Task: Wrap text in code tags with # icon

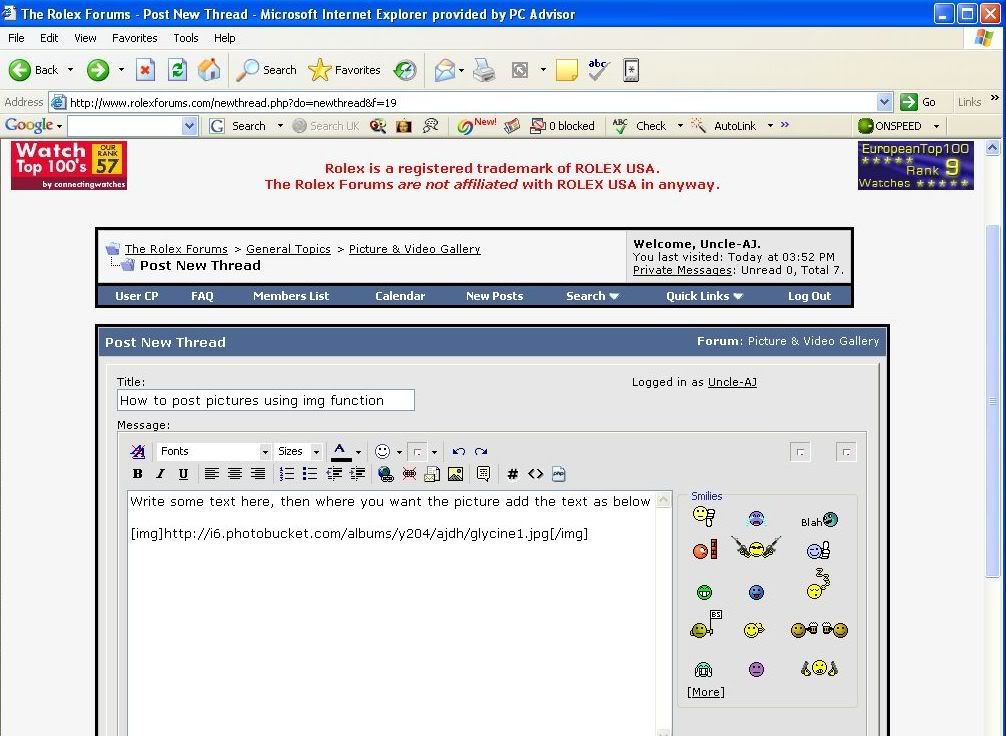Action: point(512,474)
